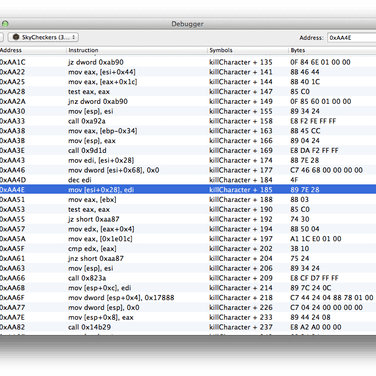Select instruction 'jz dword 0xab90'
376x376 pixels.
(x=96, y=62)
